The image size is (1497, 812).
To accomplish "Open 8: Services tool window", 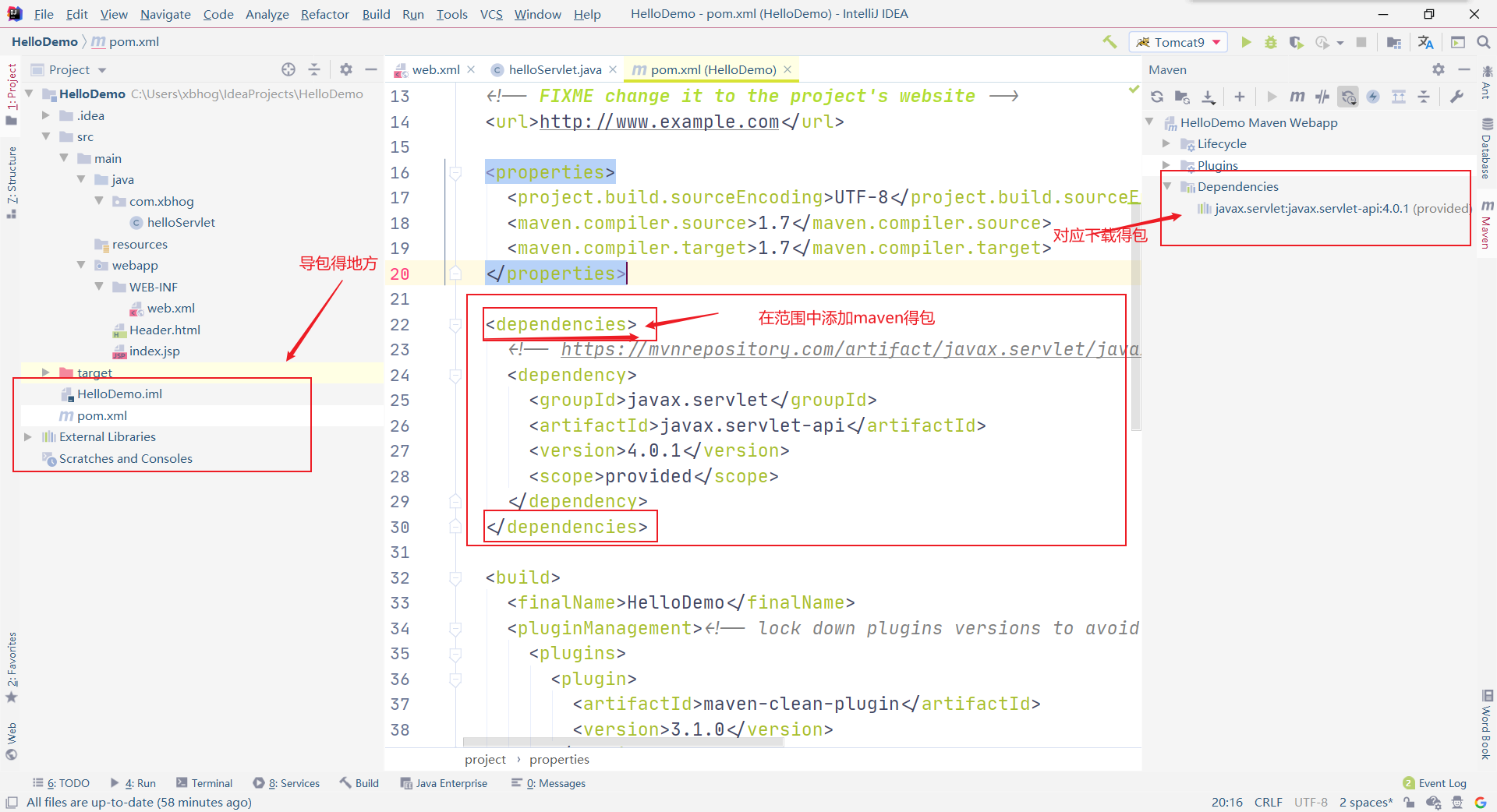I will point(286,783).
